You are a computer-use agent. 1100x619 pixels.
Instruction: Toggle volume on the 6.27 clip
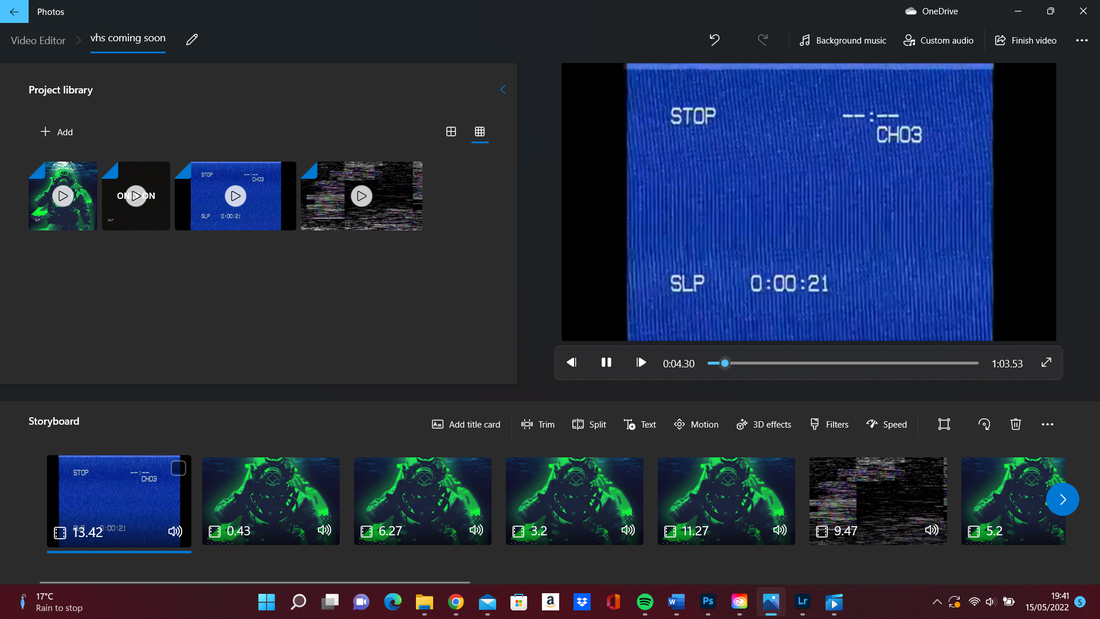[x=476, y=531]
